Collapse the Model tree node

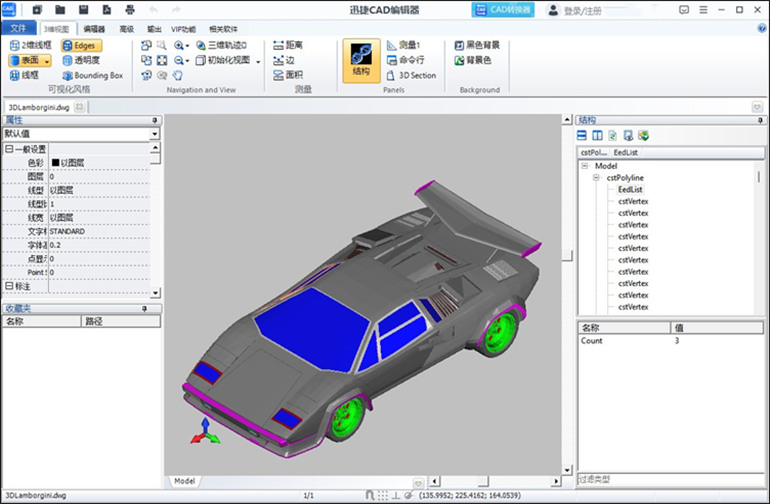click(585, 166)
